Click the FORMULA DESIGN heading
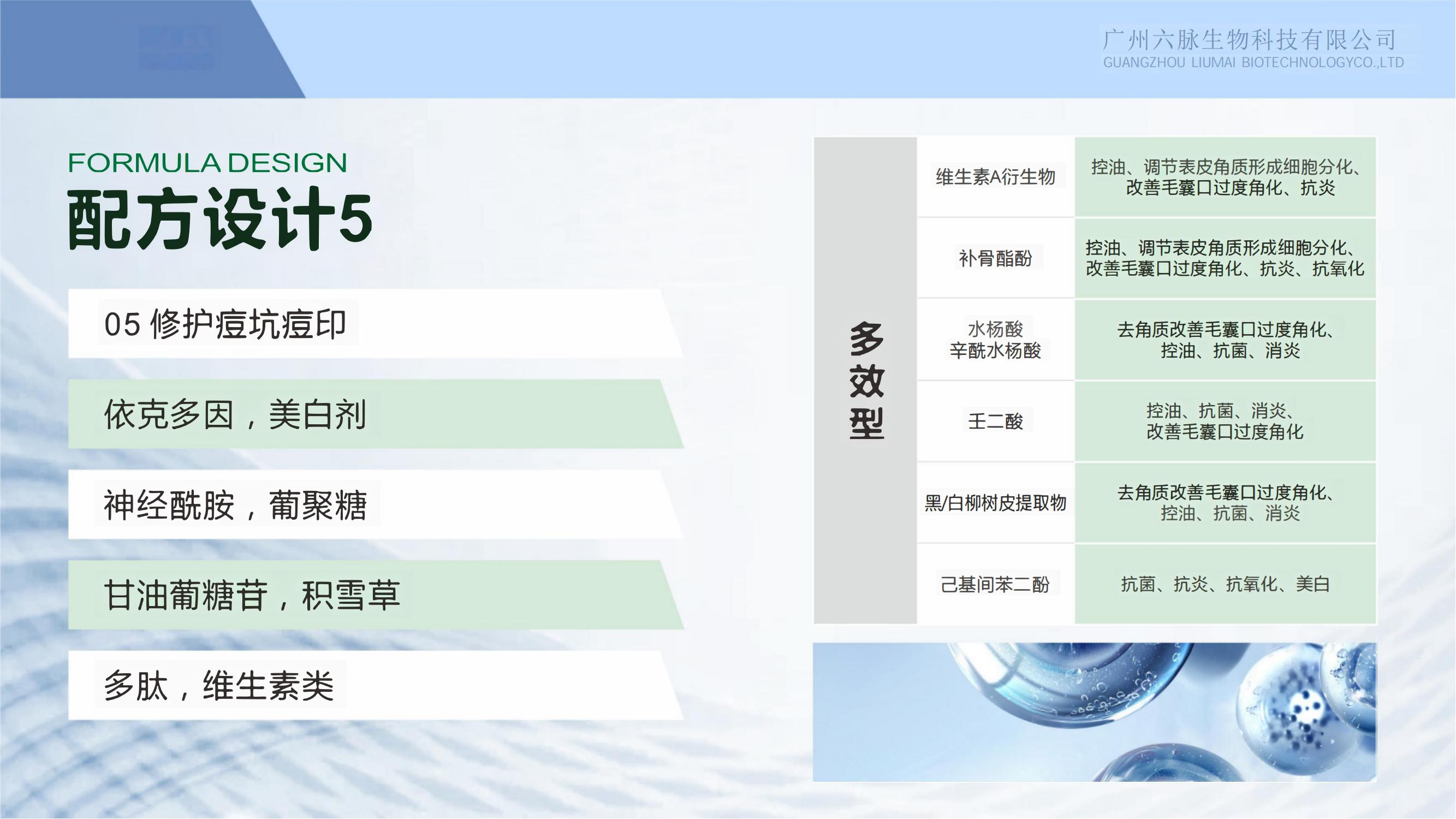The image size is (1456, 819). tap(207, 163)
